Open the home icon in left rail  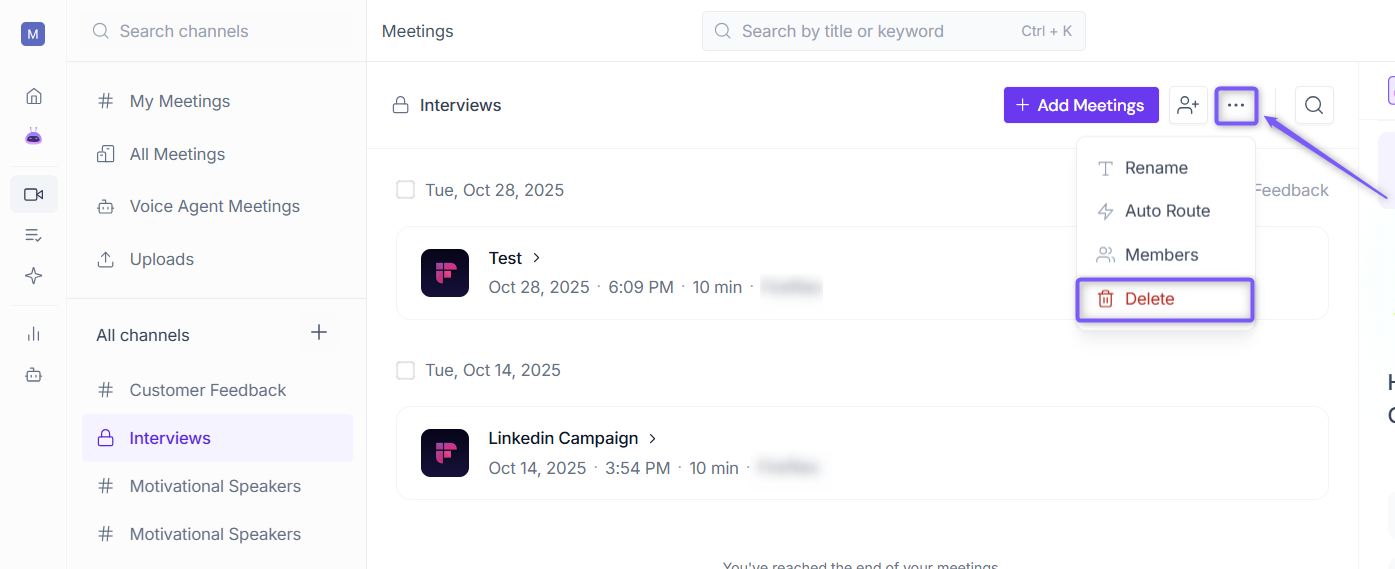[34, 96]
